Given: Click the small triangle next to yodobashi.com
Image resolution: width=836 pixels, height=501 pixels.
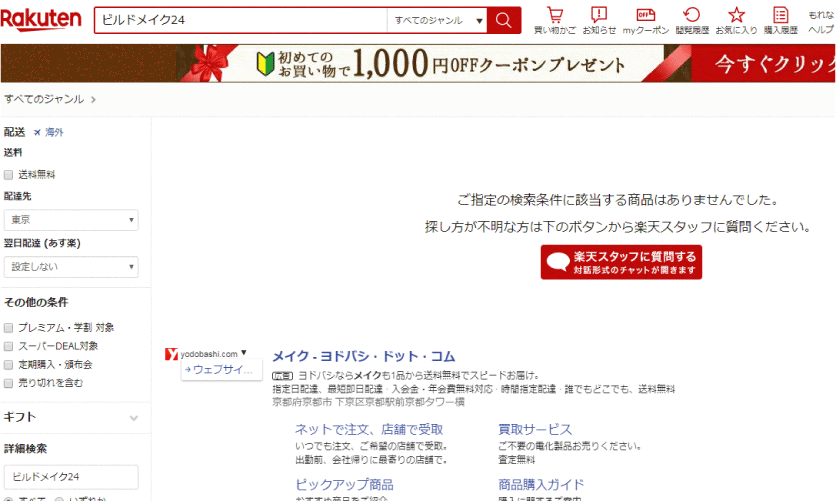Looking at the screenshot, I should 244,353.
